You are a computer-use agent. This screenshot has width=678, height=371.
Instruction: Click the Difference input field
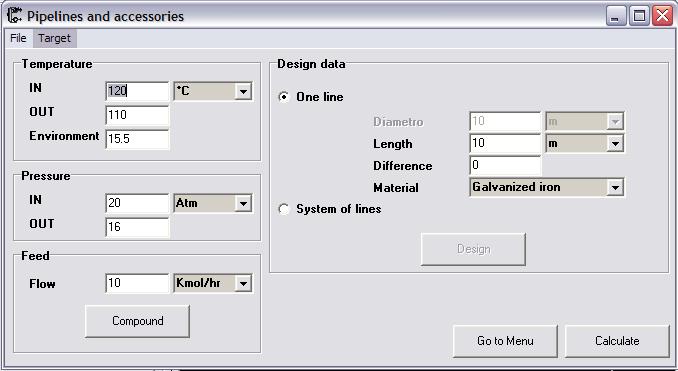click(x=505, y=165)
